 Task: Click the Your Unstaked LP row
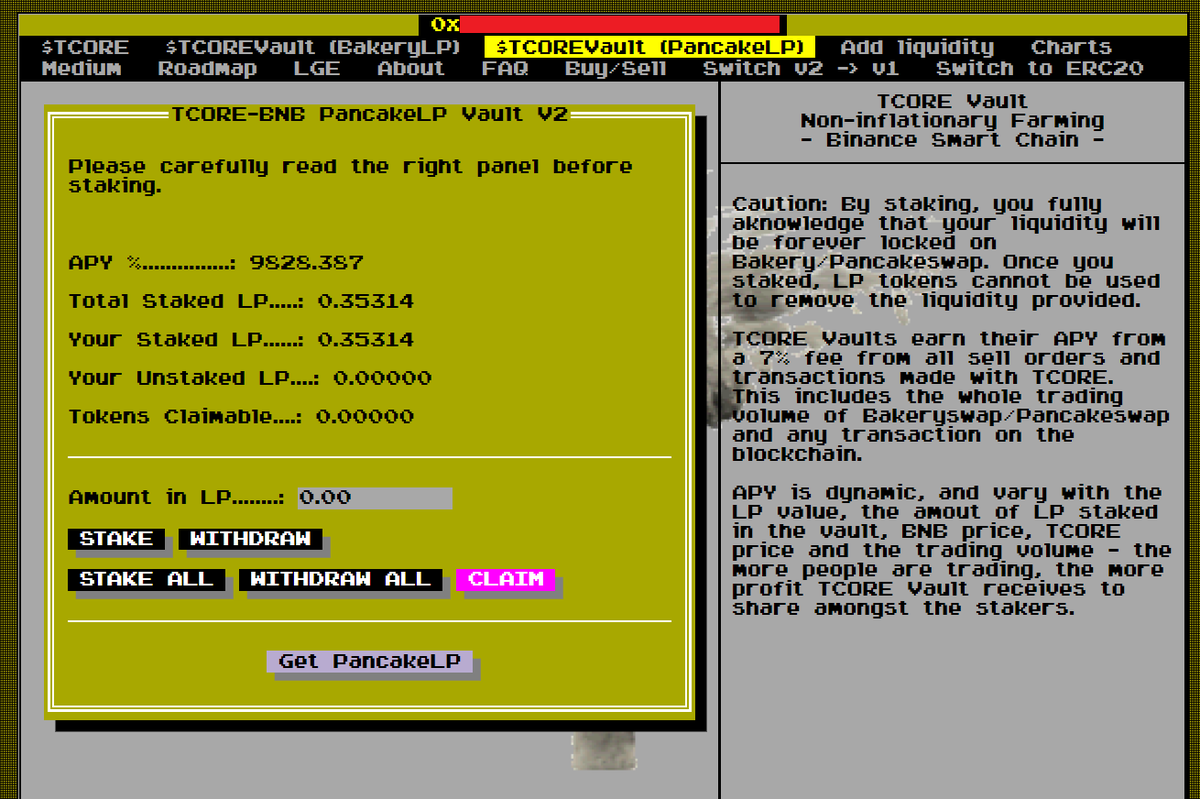pyautogui.click(x=250, y=378)
